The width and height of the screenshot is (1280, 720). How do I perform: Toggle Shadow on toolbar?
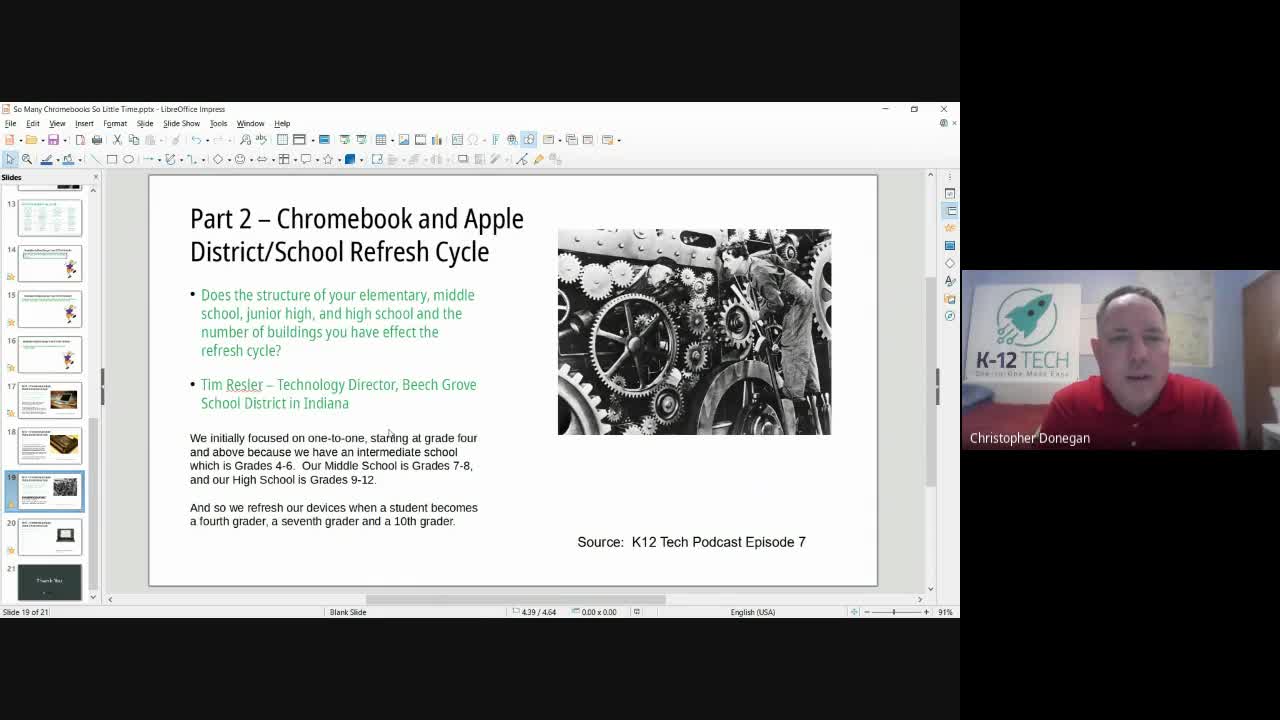pos(463,160)
